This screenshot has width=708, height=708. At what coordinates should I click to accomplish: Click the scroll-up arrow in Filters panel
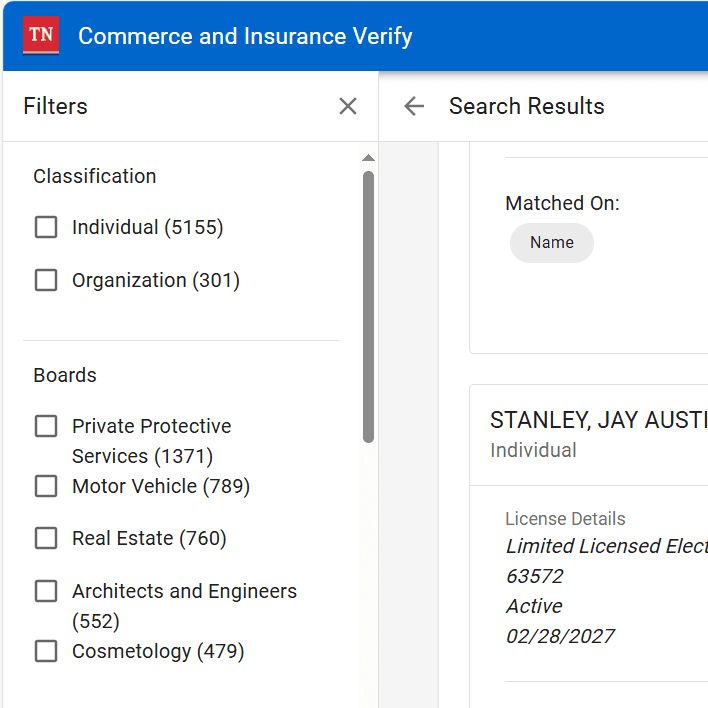(368, 158)
